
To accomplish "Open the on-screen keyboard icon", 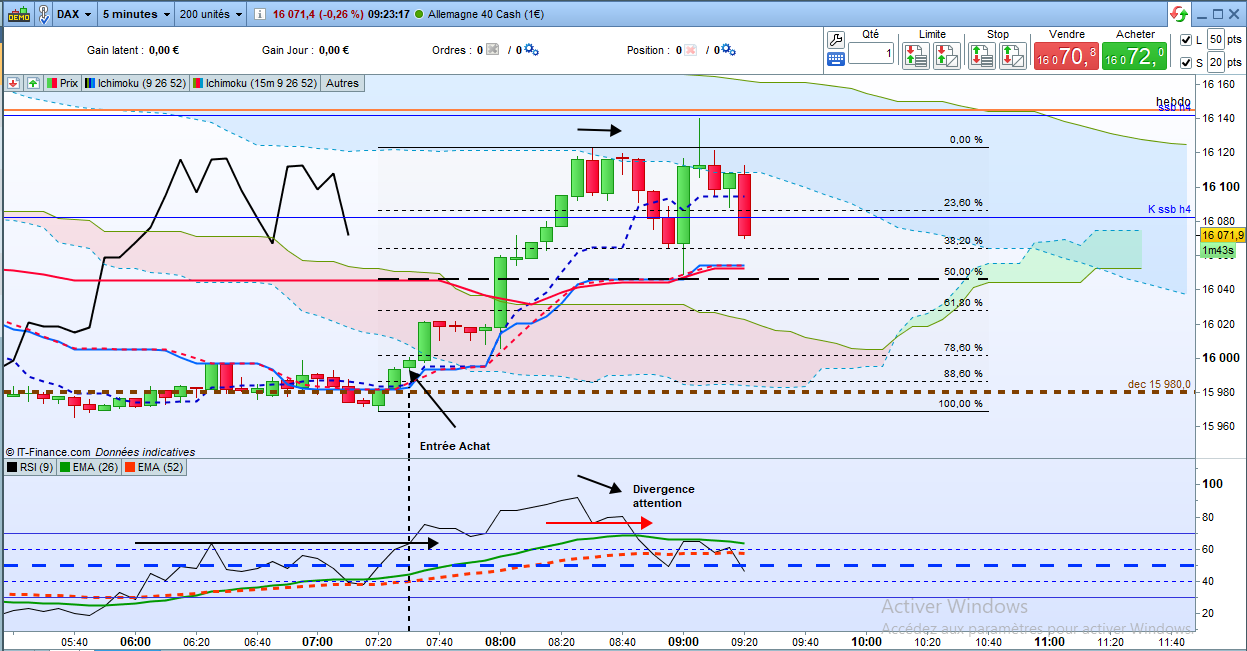I will [x=837, y=59].
